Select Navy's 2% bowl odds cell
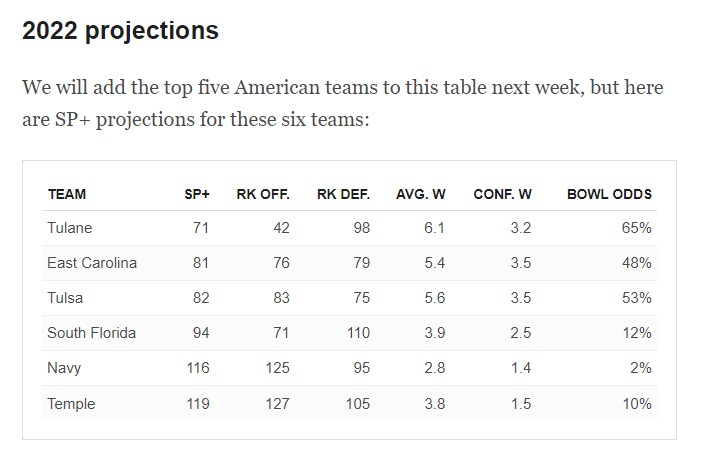The height and width of the screenshot is (461, 722). 640,368
